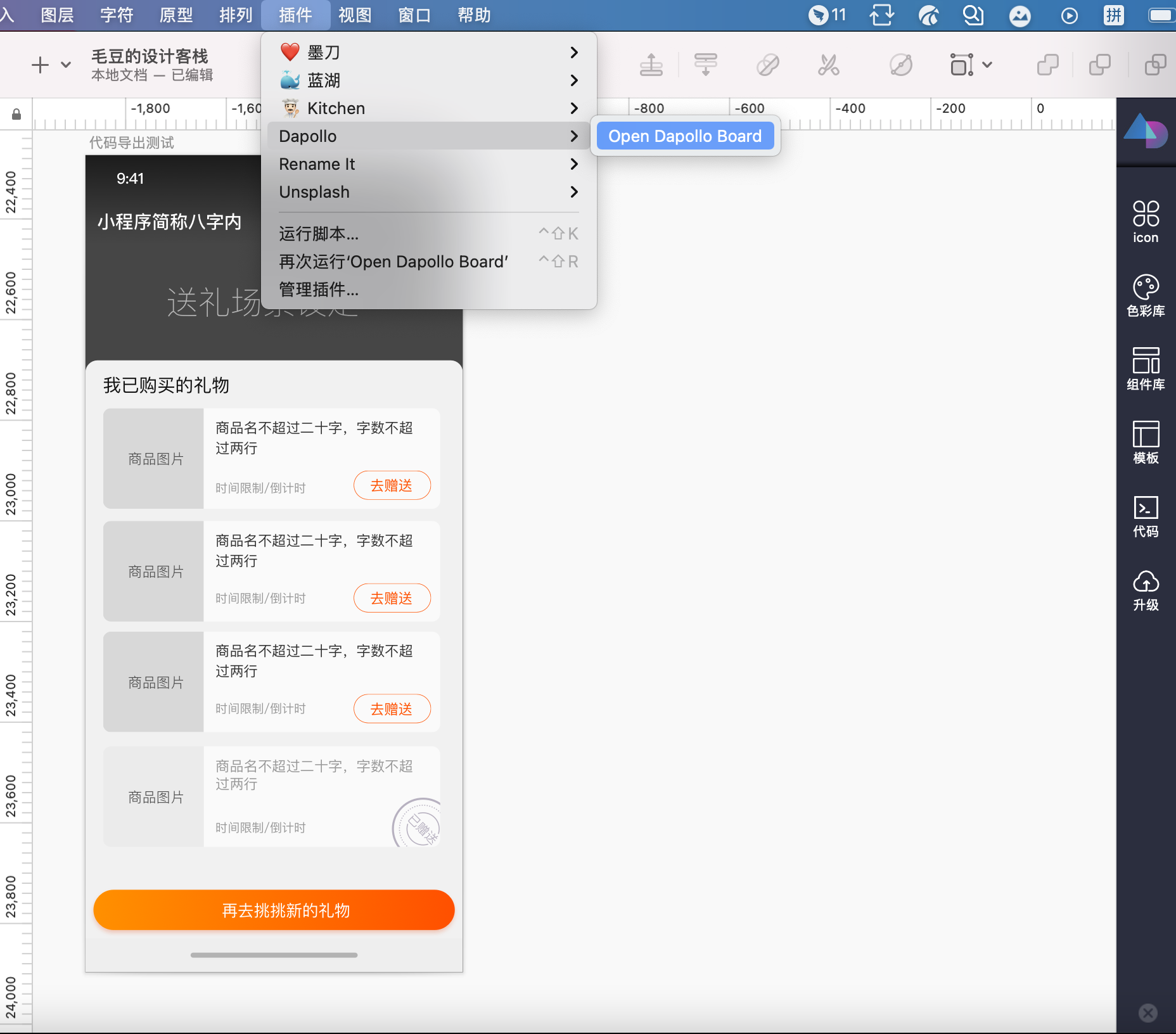
Task: Open the 排列 menu
Action: coord(236,15)
